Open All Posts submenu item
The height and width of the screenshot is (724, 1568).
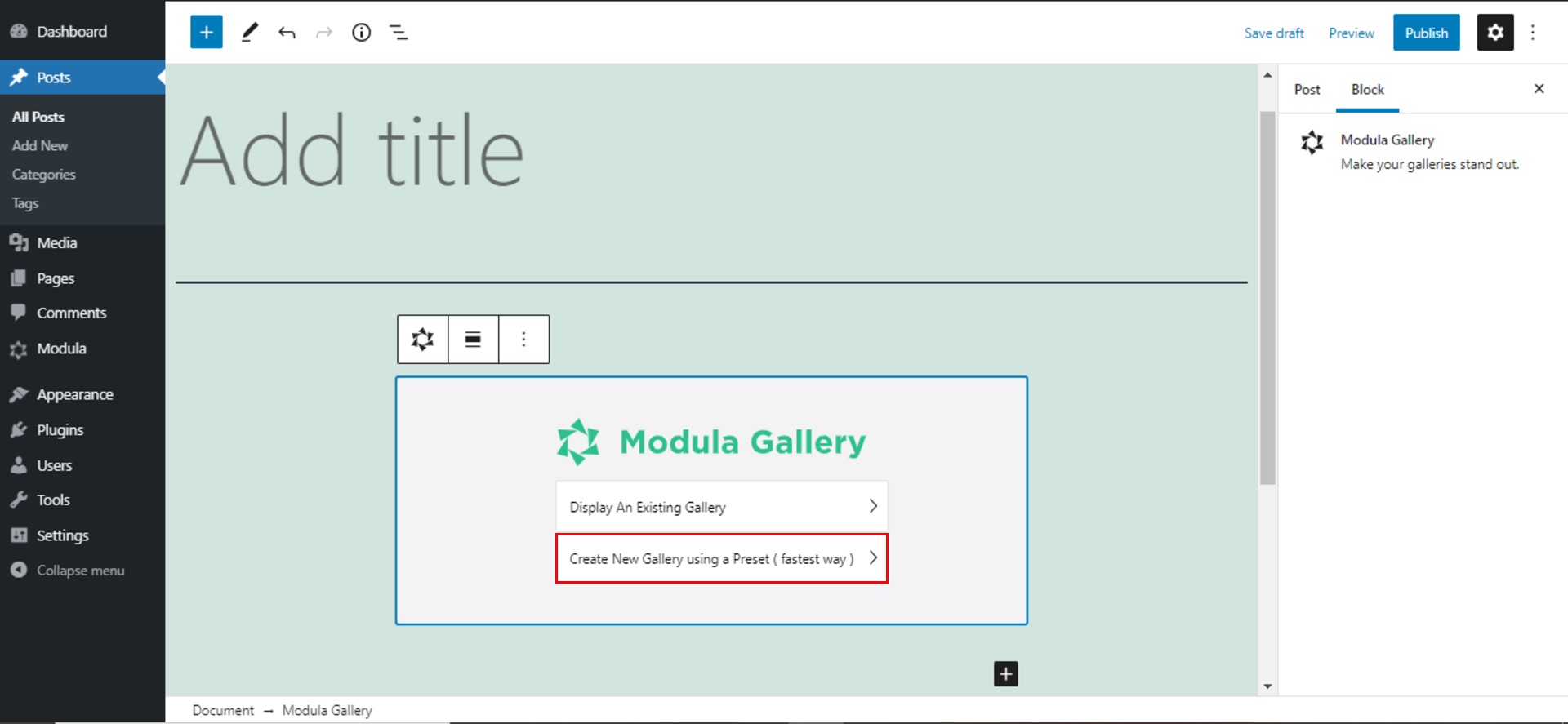click(x=38, y=117)
